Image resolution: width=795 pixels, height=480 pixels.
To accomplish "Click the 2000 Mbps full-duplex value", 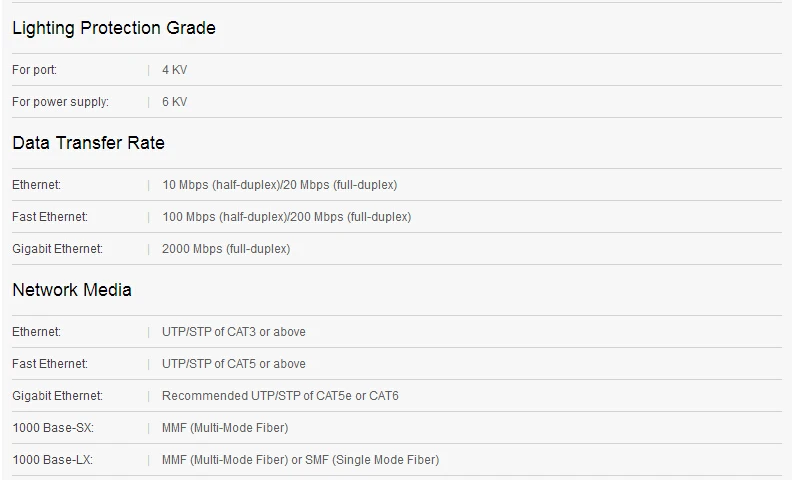I will click(x=226, y=249).
